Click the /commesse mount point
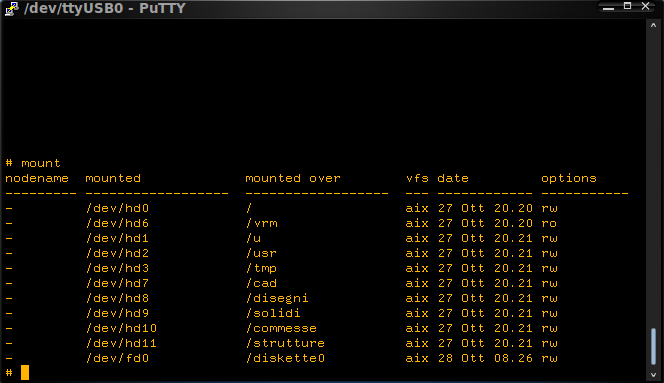This screenshot has height=383, width=664. tap(281, 328)
